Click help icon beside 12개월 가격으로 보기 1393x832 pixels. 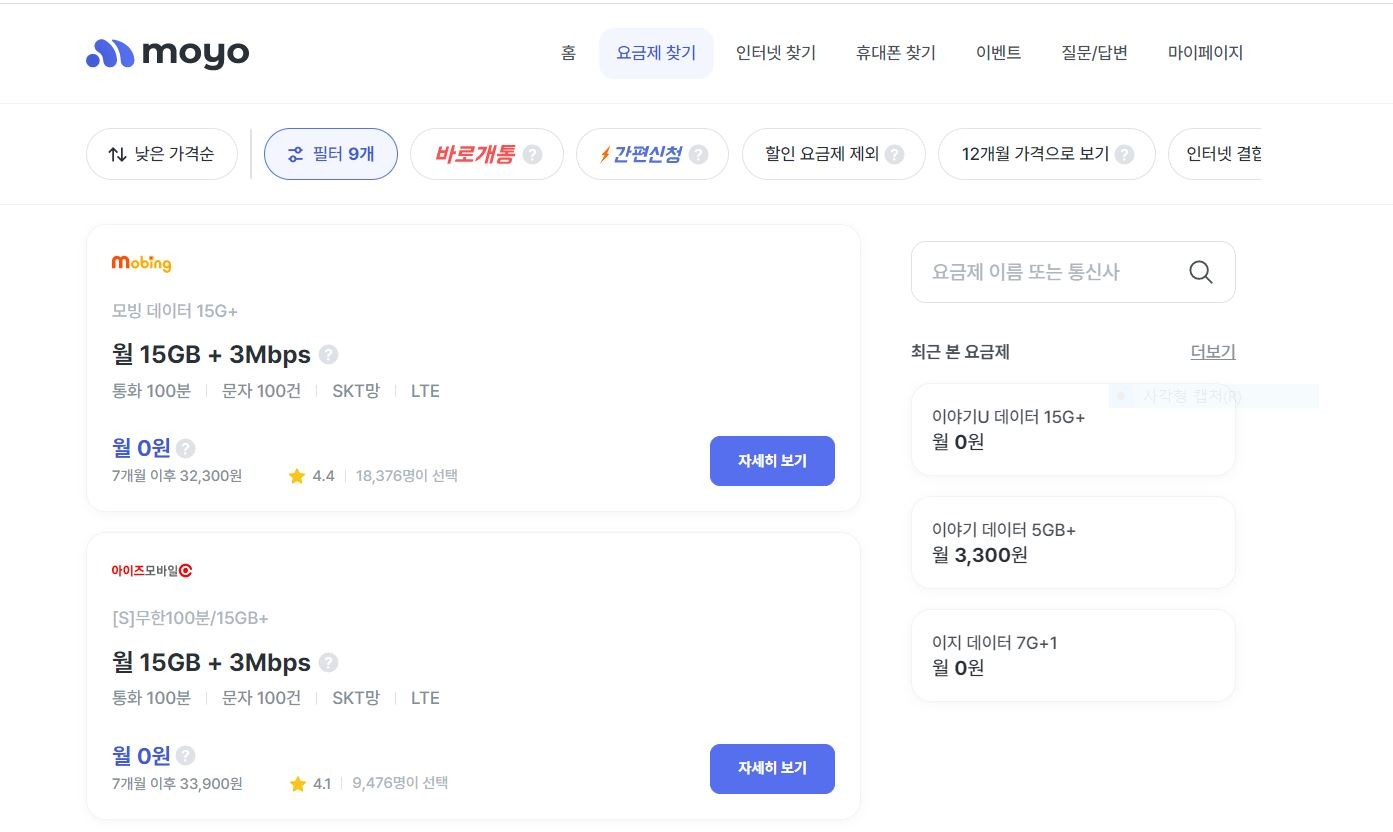click(1124, 155)
